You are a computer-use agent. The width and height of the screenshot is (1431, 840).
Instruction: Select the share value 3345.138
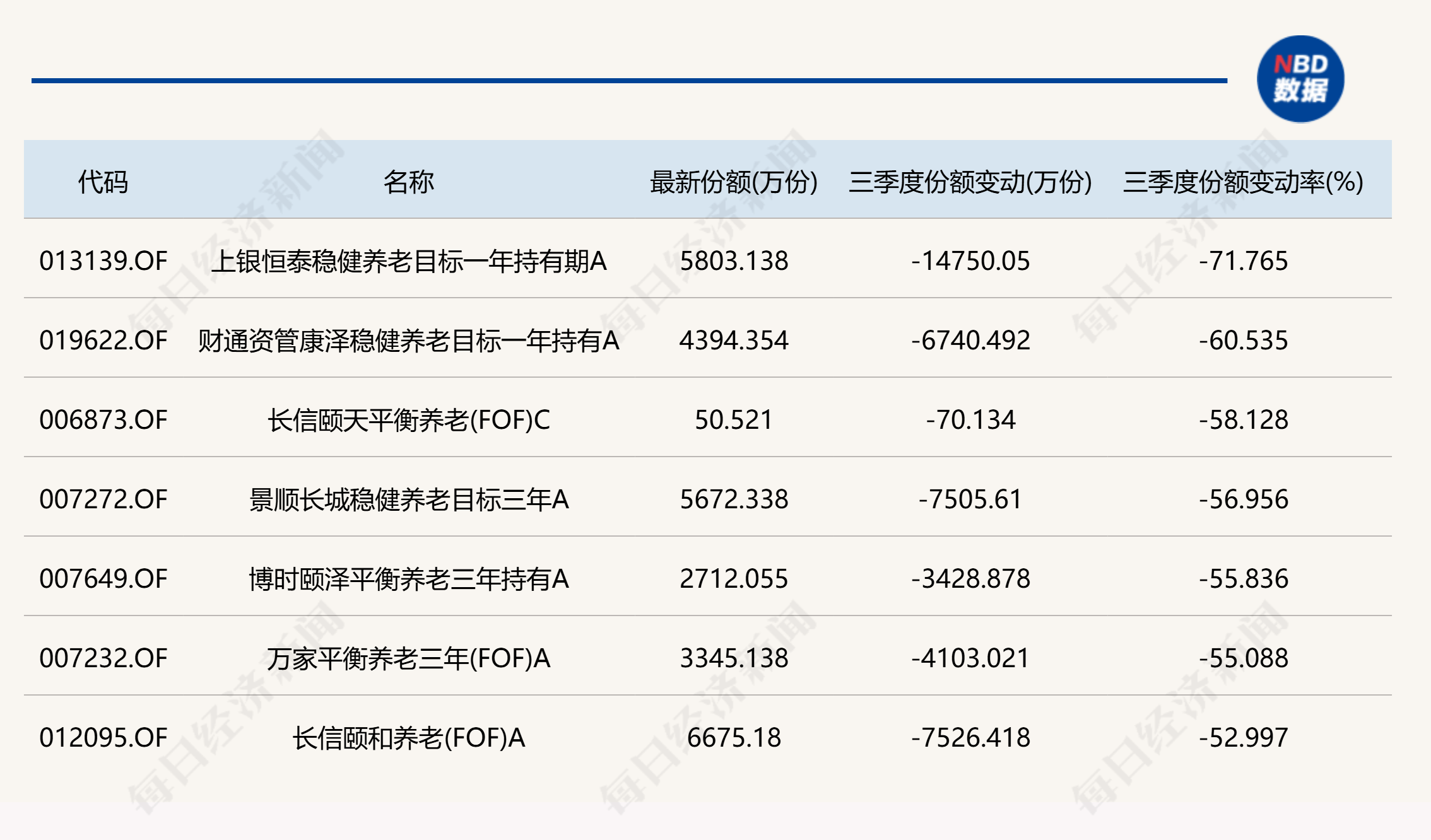(733, 658)
